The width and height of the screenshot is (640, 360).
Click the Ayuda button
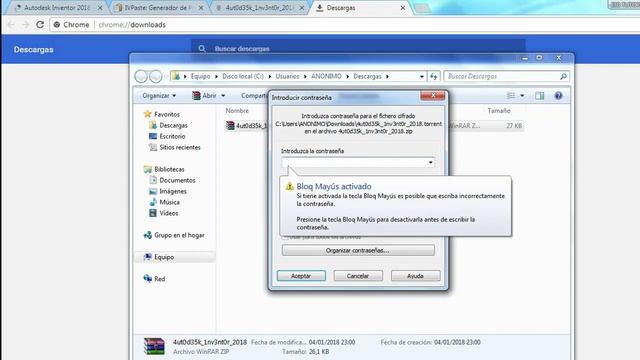click(x=416, y=276)
